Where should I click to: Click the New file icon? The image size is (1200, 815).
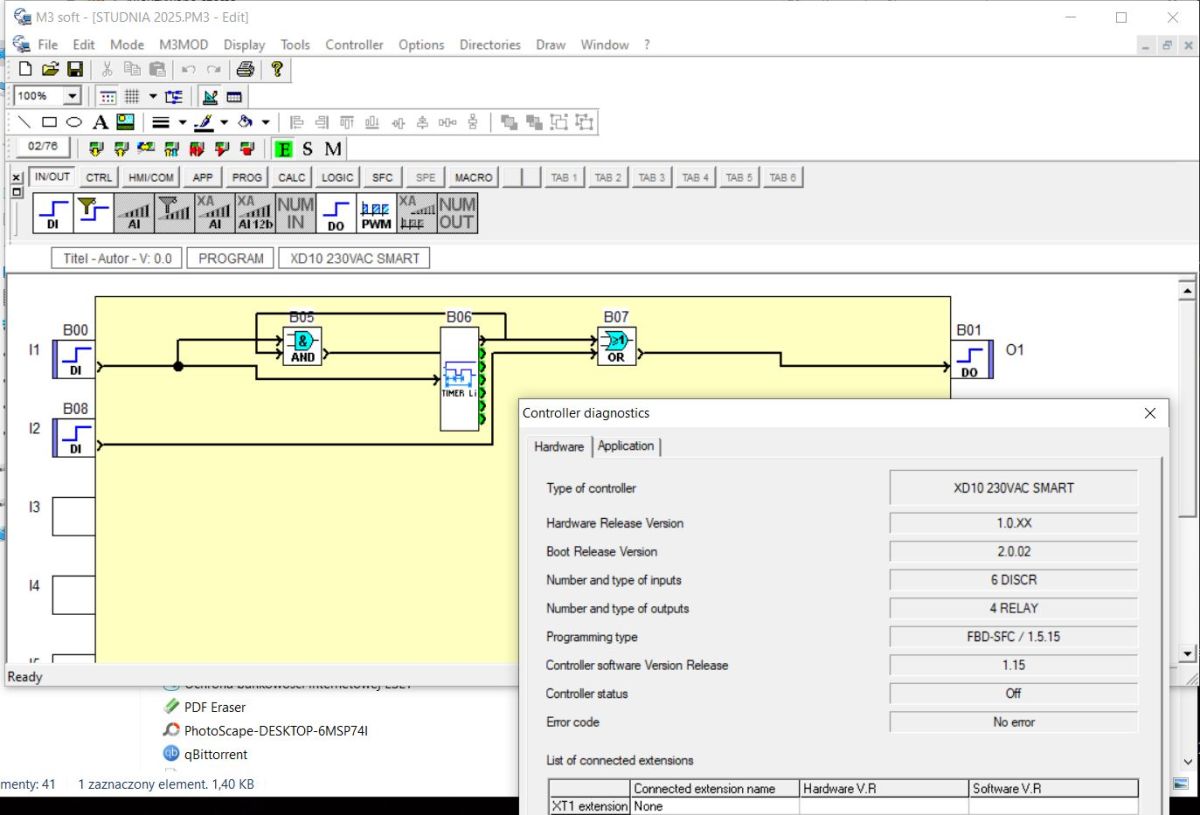[x=25, y=69]
